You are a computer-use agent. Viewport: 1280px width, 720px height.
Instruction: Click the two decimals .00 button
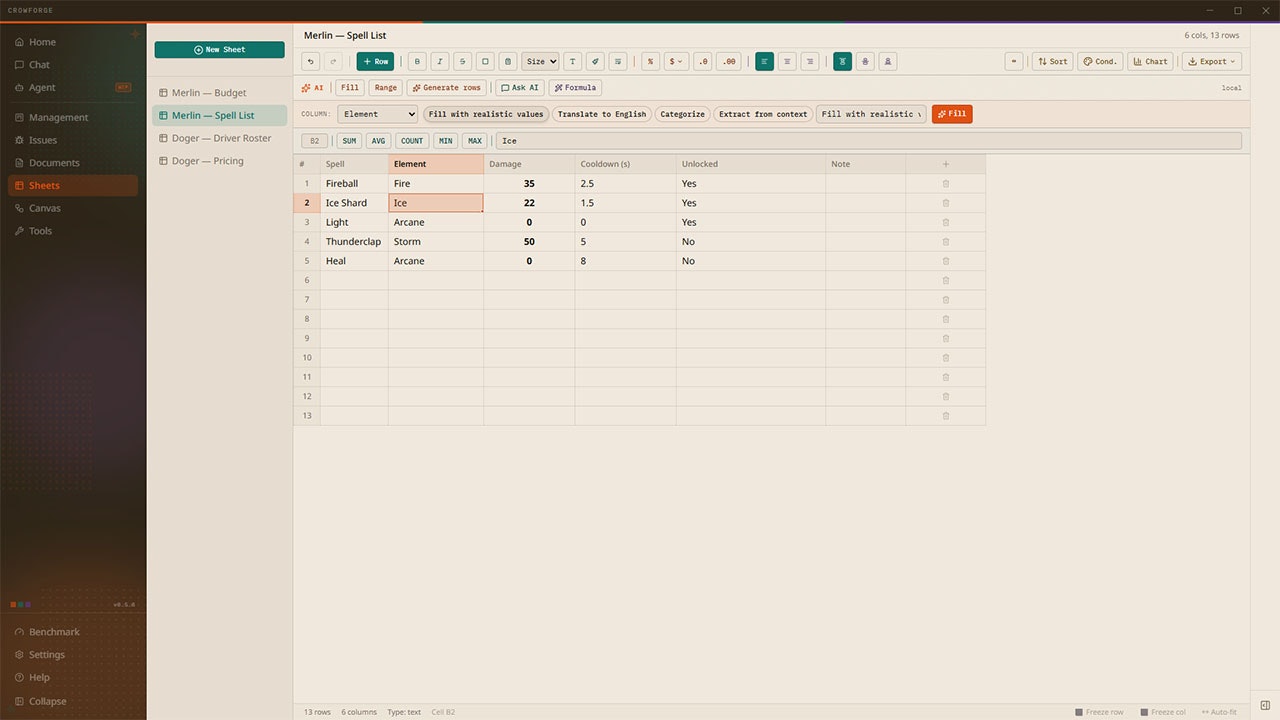pyautogui.click(x=729, y=61)
